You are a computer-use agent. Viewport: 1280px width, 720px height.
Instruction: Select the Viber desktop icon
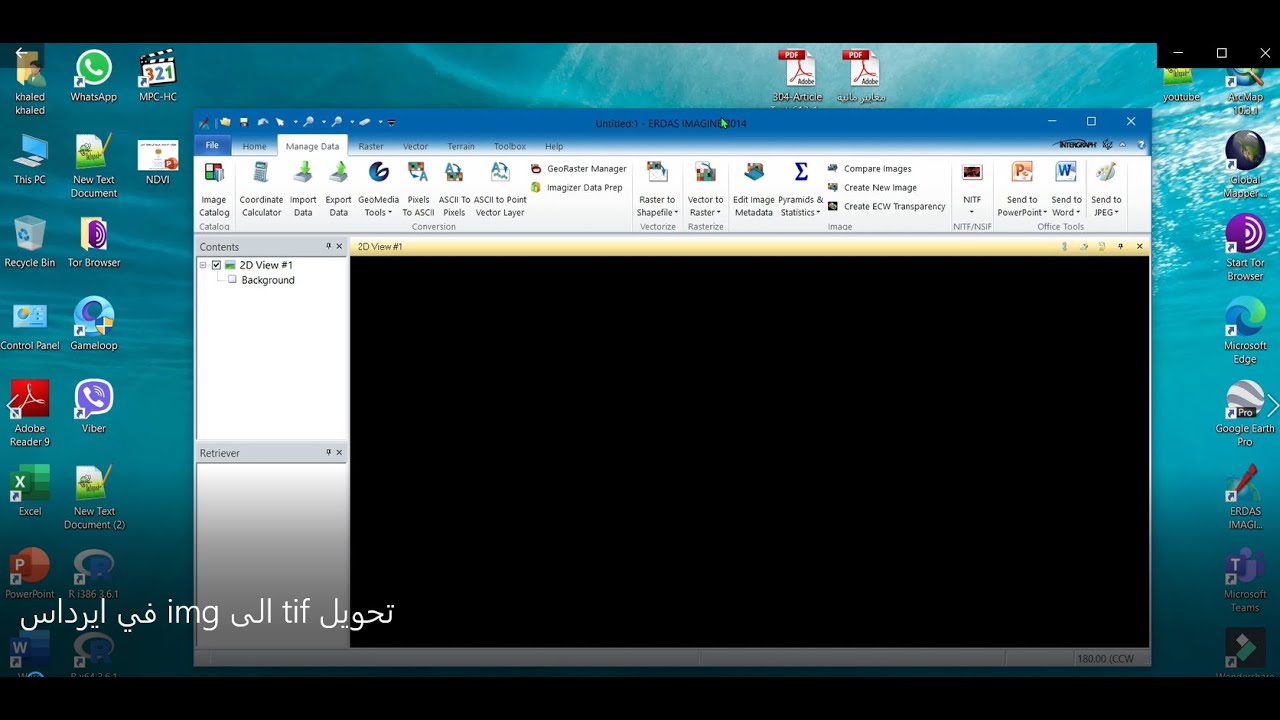pyautogui.click(x=93, y=407)
